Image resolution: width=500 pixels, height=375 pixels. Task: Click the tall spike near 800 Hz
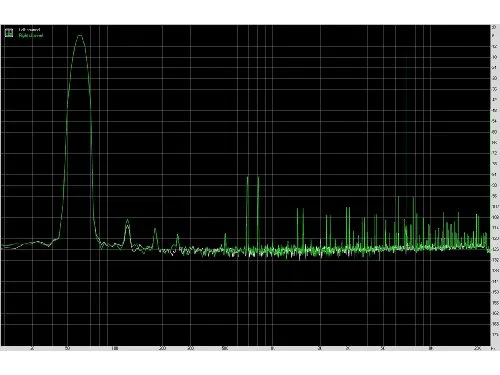[x=258, y=178]
